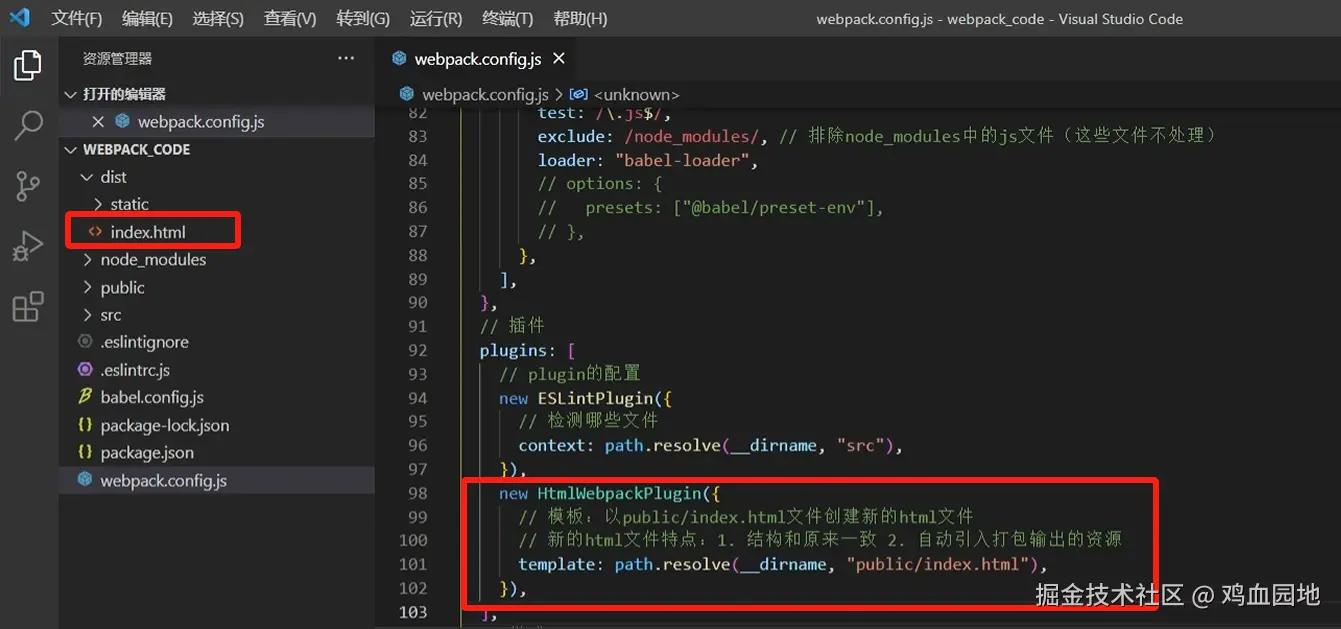Click the VS Code logo icon
The height and width of the screenshot is (629, 1341).
coord(19,18)
